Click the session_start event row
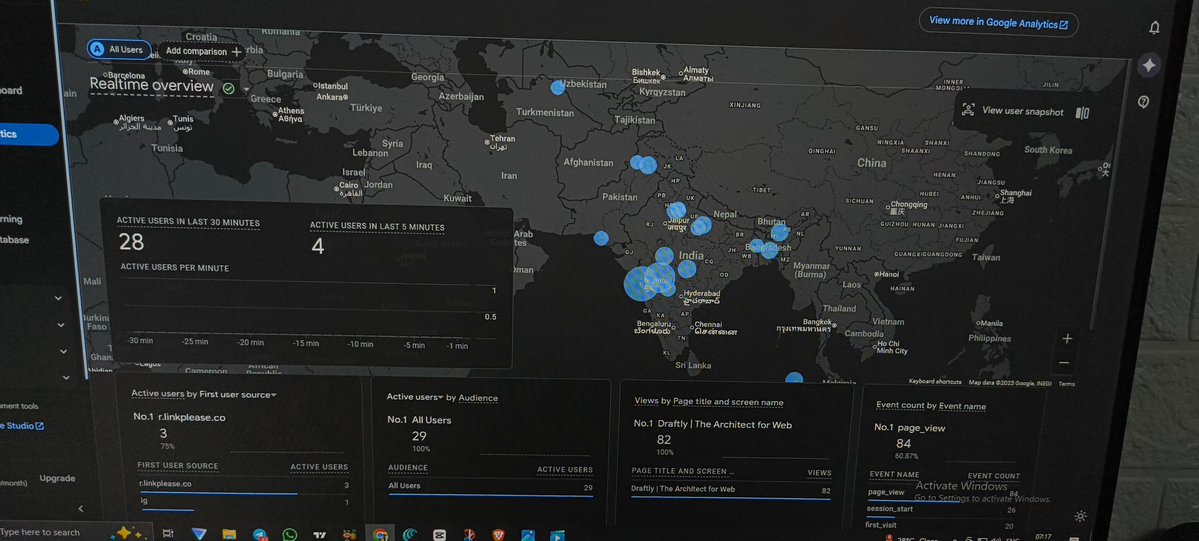This screenshot has width=1199, height=541. (942, 510)
